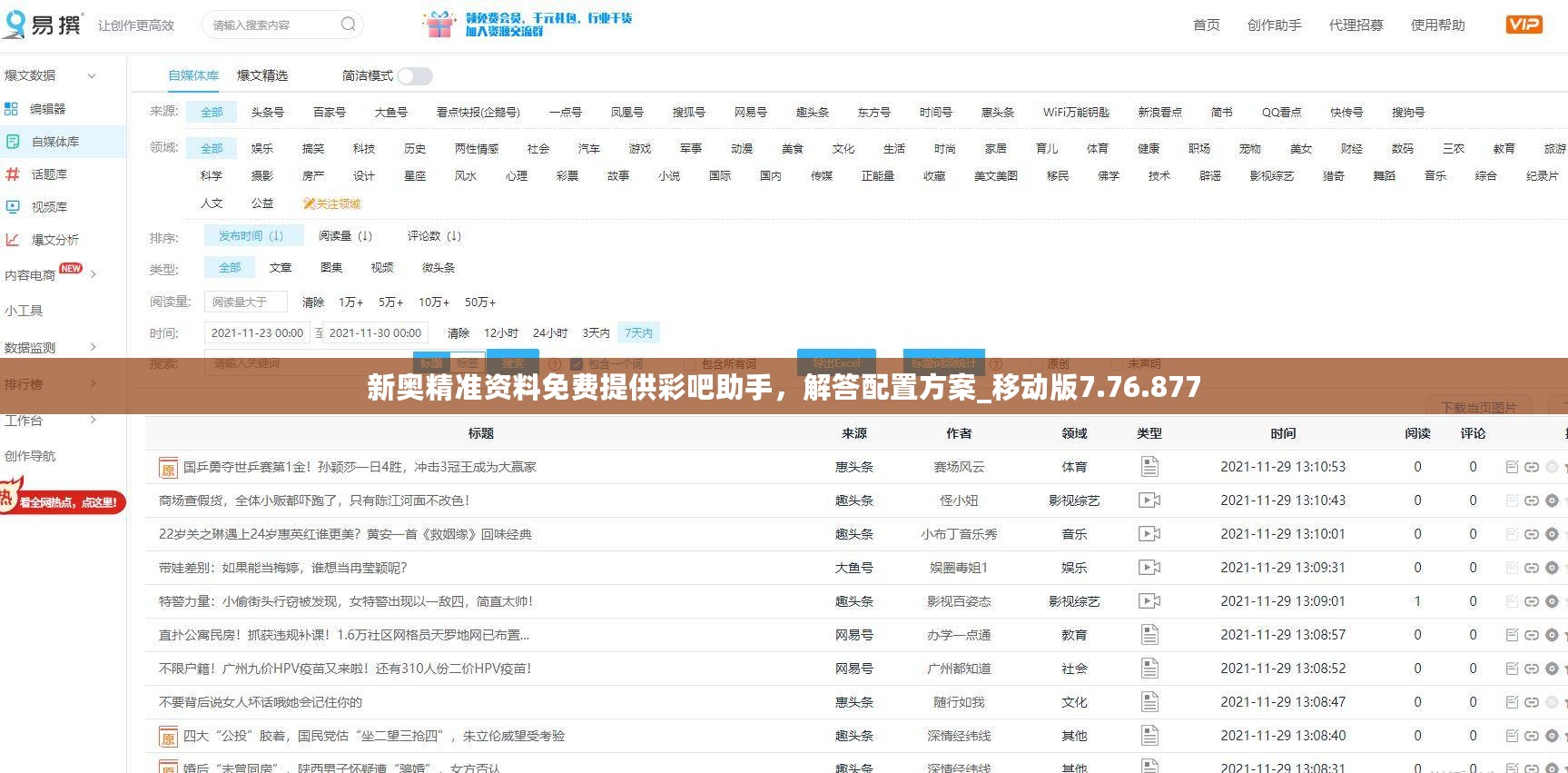Image resolution: width=1568 pixels, height=773 pixels.
Task: Open 代理招募 in top navigation
Action: (x=1356, y=25)
